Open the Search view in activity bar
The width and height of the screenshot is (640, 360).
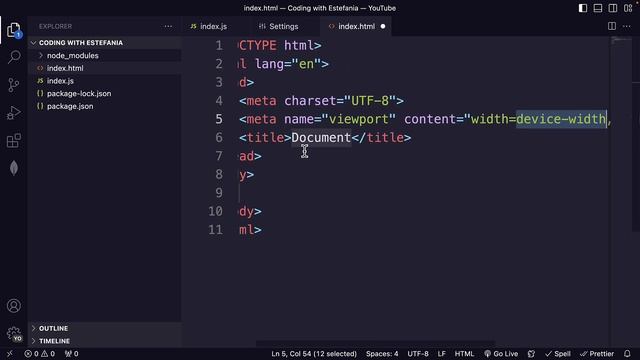[14, 57]
